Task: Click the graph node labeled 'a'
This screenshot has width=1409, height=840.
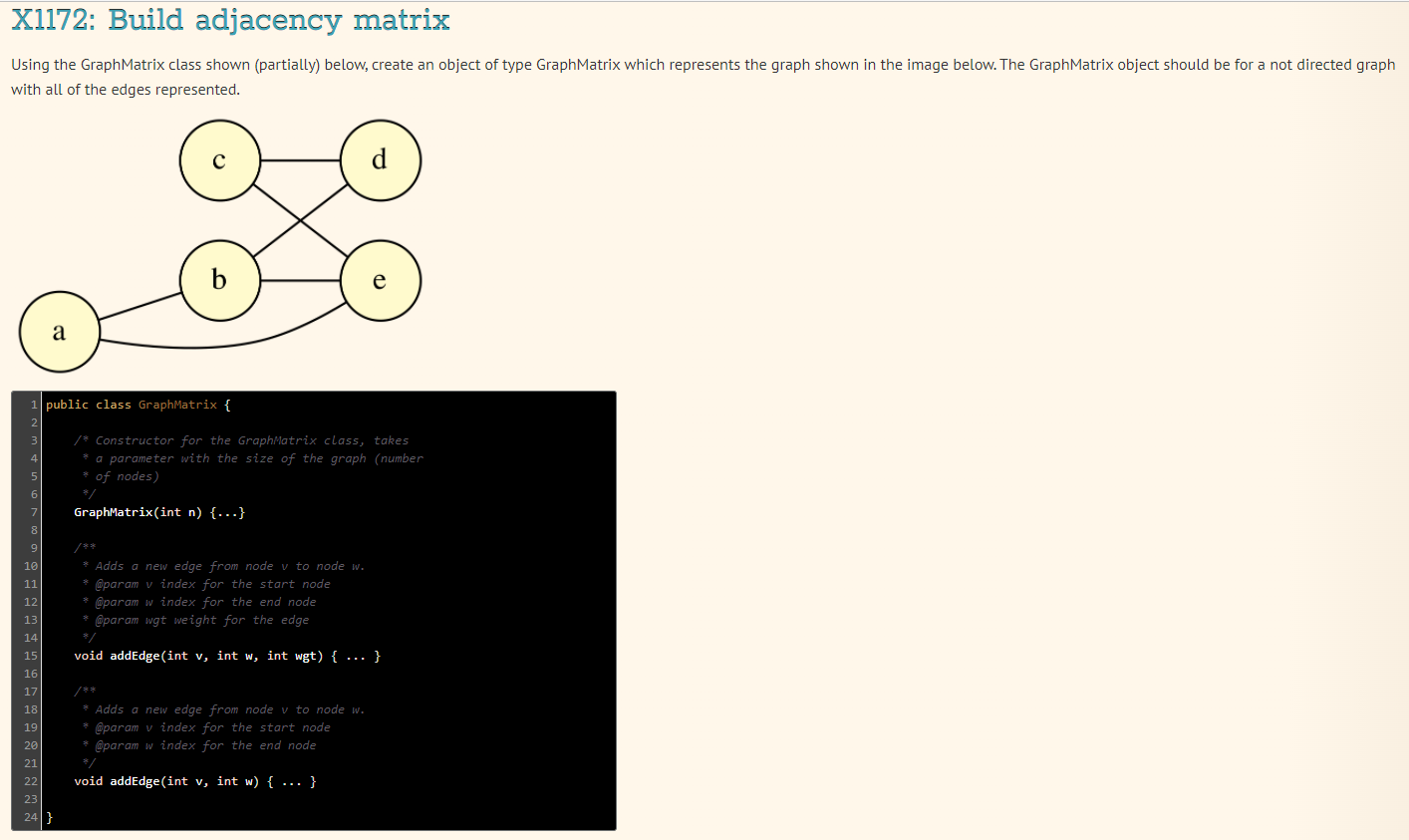Action: tap(59, 331)
